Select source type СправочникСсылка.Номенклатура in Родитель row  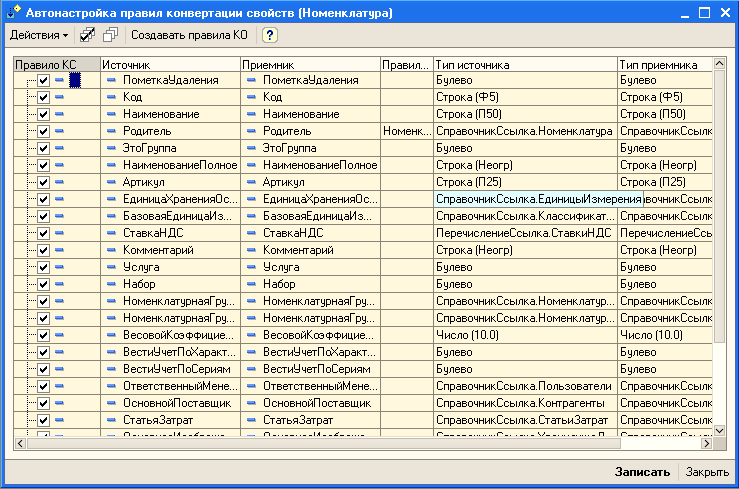point(524,131)
